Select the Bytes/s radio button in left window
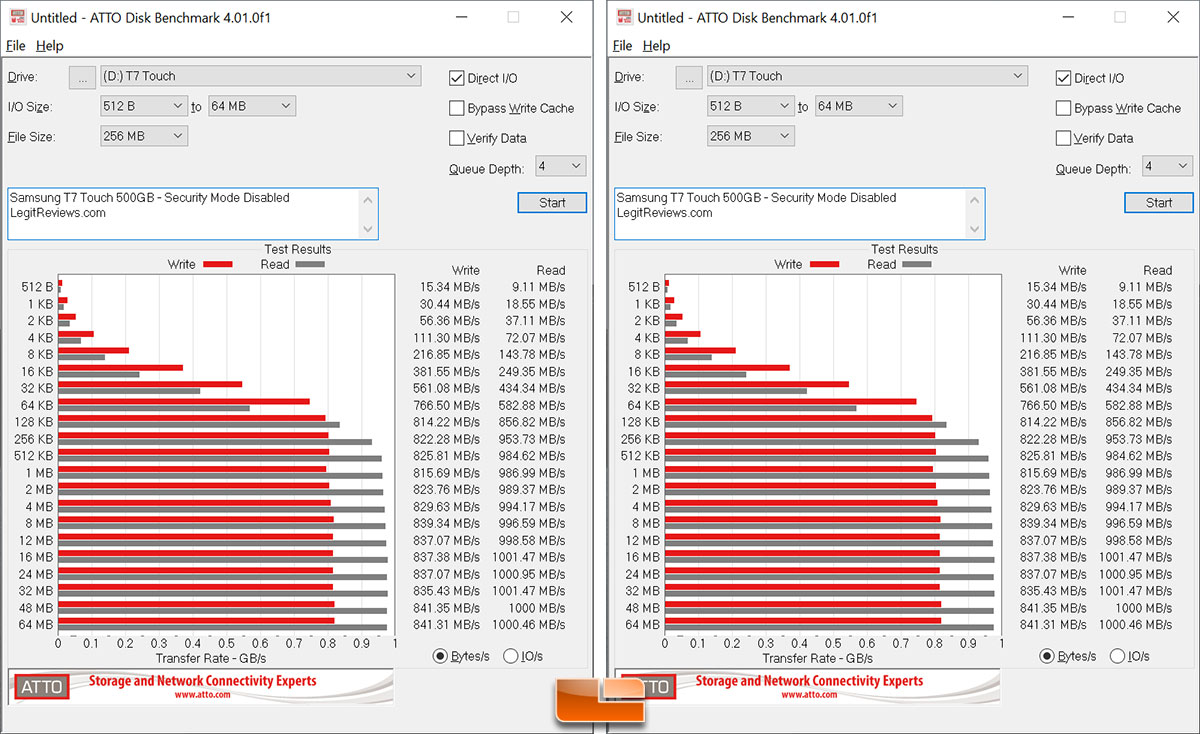 (440, 656)
